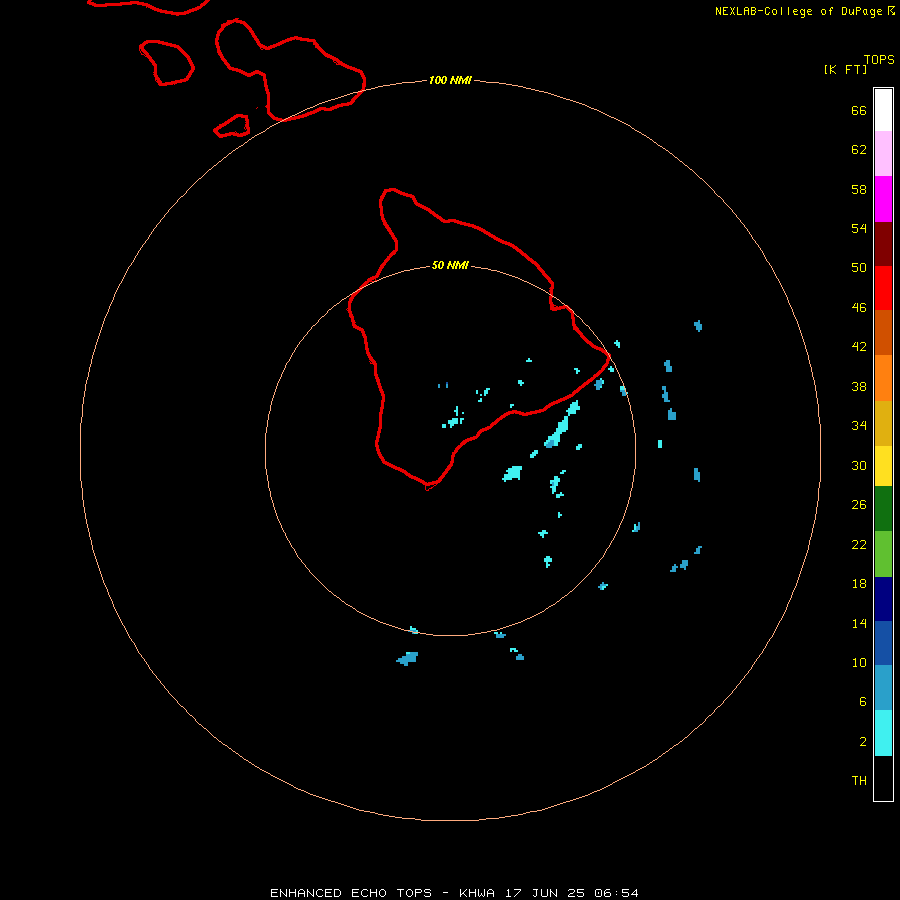Click the black TH threshold legend swatch
Image resolution: width=900 pixels, height=900 pixels.
point(883,778)
